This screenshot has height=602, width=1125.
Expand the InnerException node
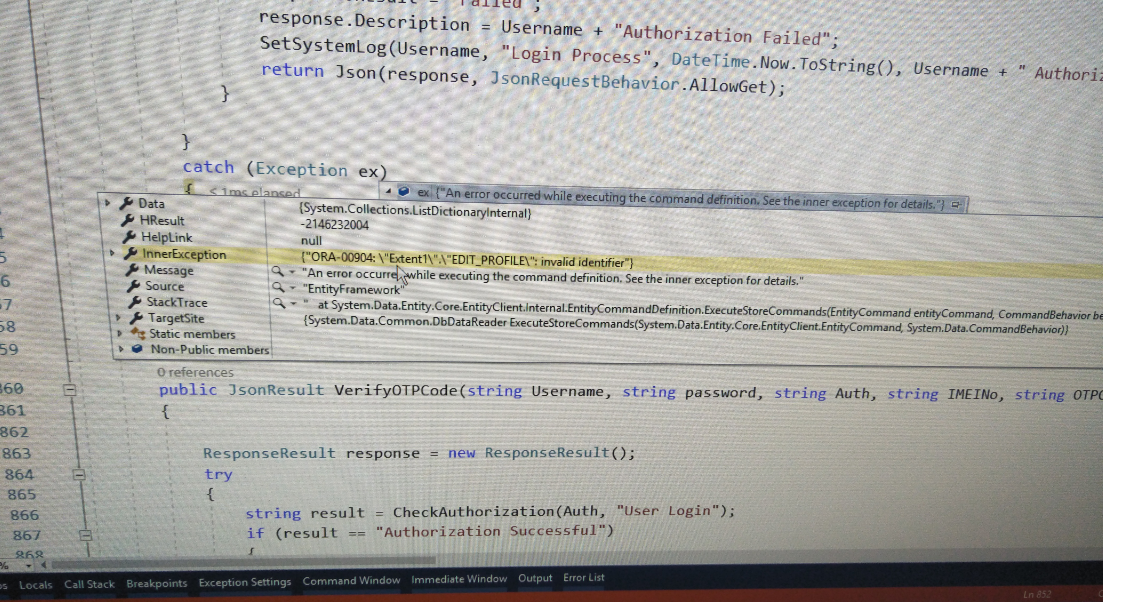point(112,253)
